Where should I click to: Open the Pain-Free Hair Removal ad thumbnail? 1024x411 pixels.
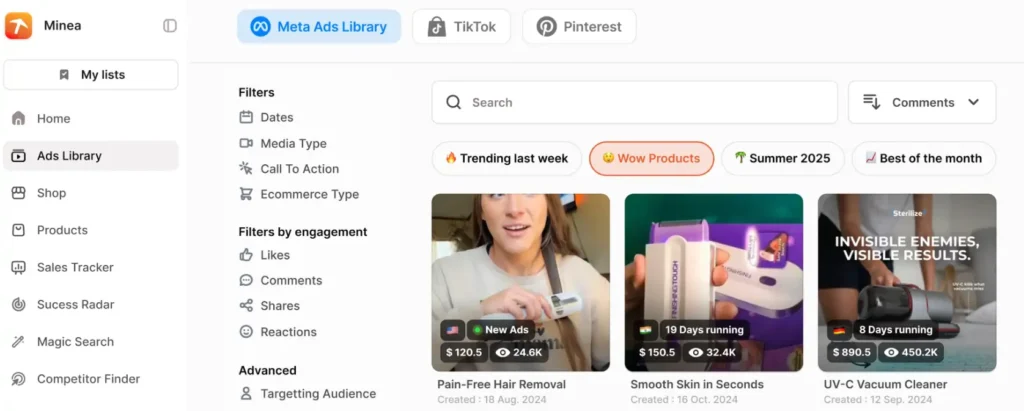[520, 282]
